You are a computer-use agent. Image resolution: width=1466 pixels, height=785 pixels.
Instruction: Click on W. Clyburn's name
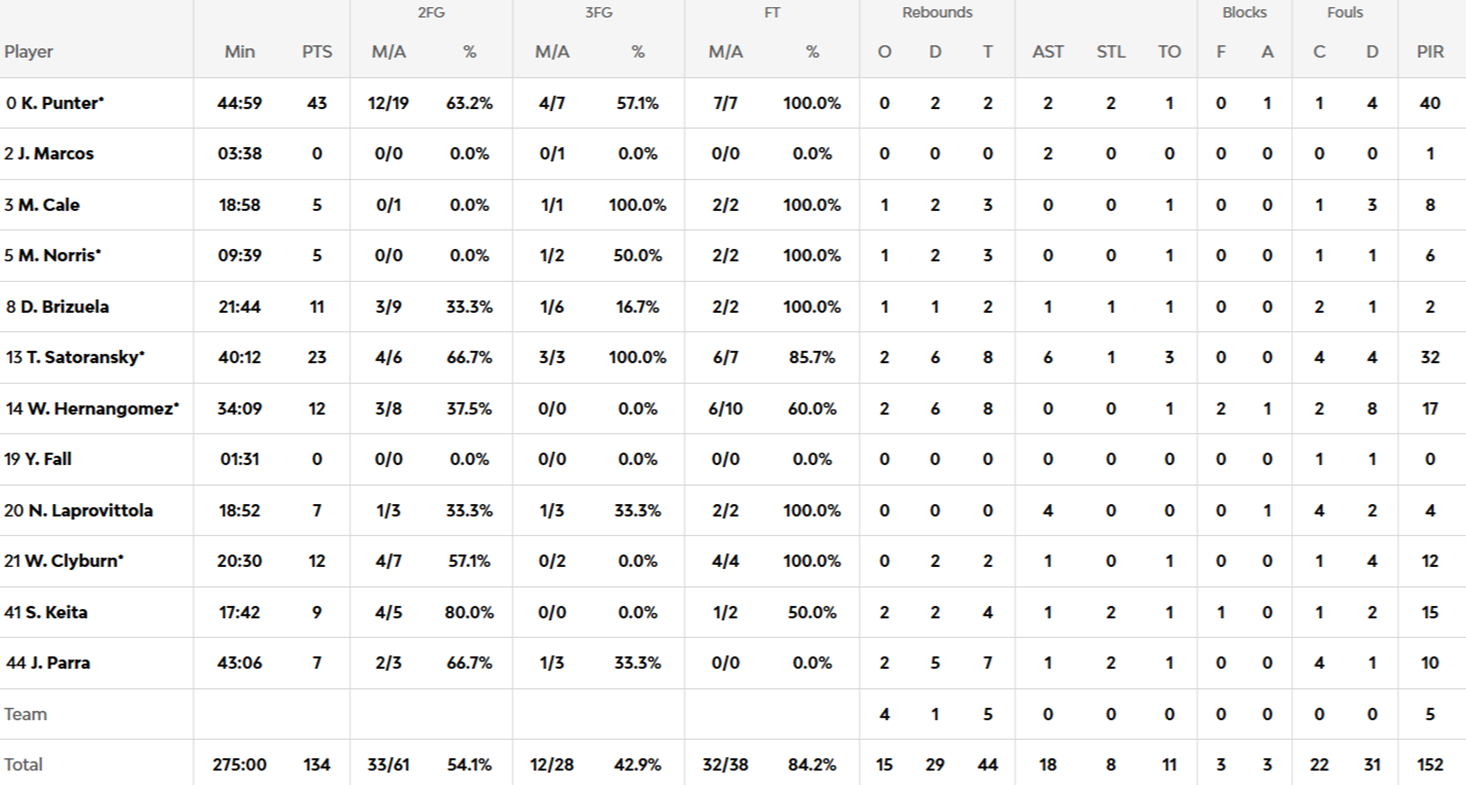pos(72,562)
